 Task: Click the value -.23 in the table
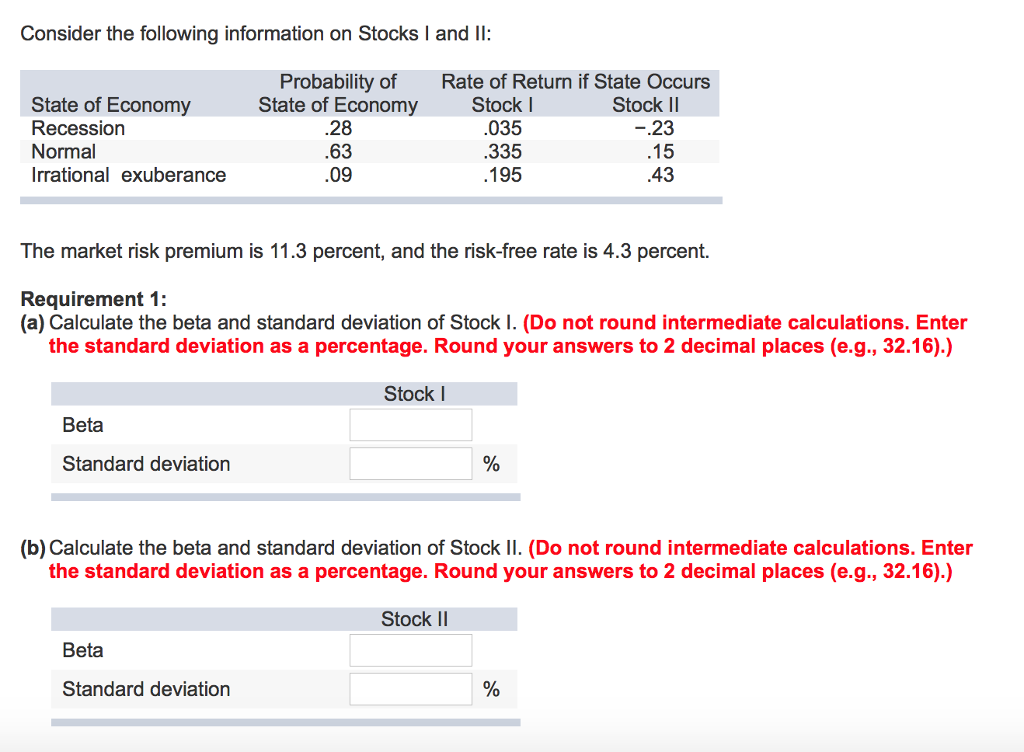coord(656,128)
